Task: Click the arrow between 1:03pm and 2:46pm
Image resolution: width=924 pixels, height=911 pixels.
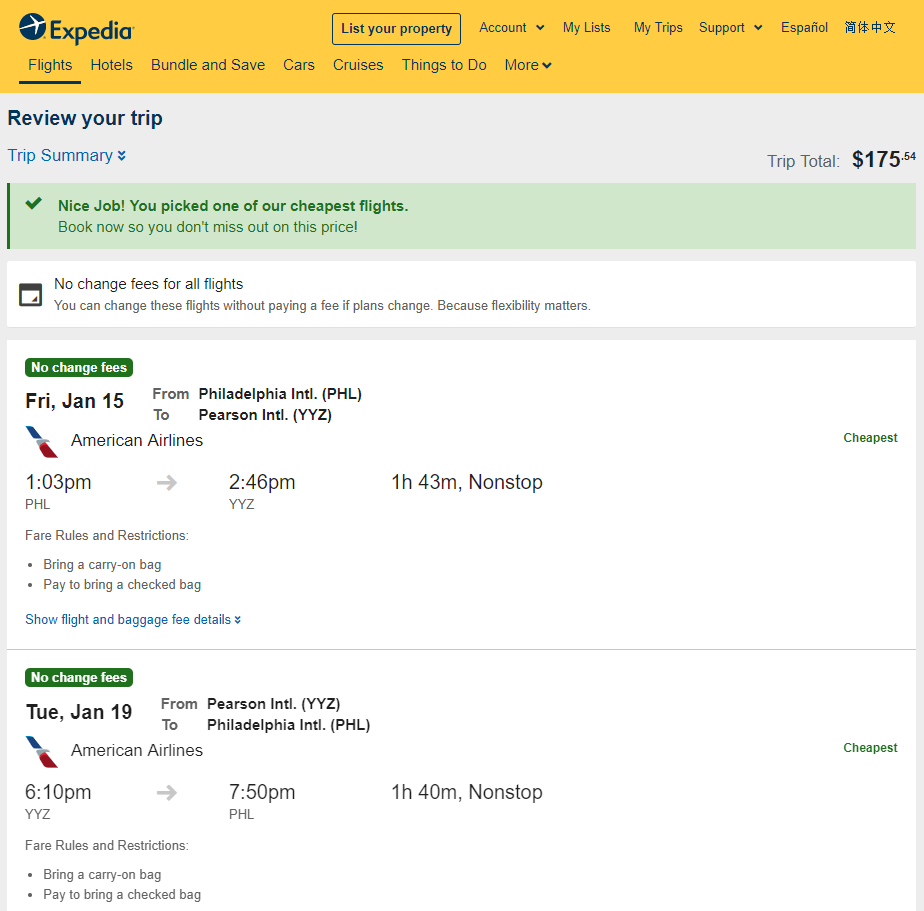Action: (167, 483)
